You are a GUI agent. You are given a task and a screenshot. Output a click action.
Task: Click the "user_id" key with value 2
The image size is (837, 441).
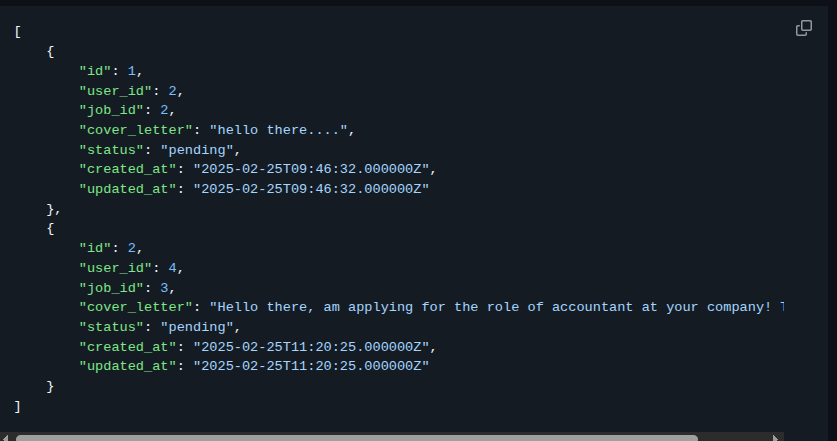point(116,91)
